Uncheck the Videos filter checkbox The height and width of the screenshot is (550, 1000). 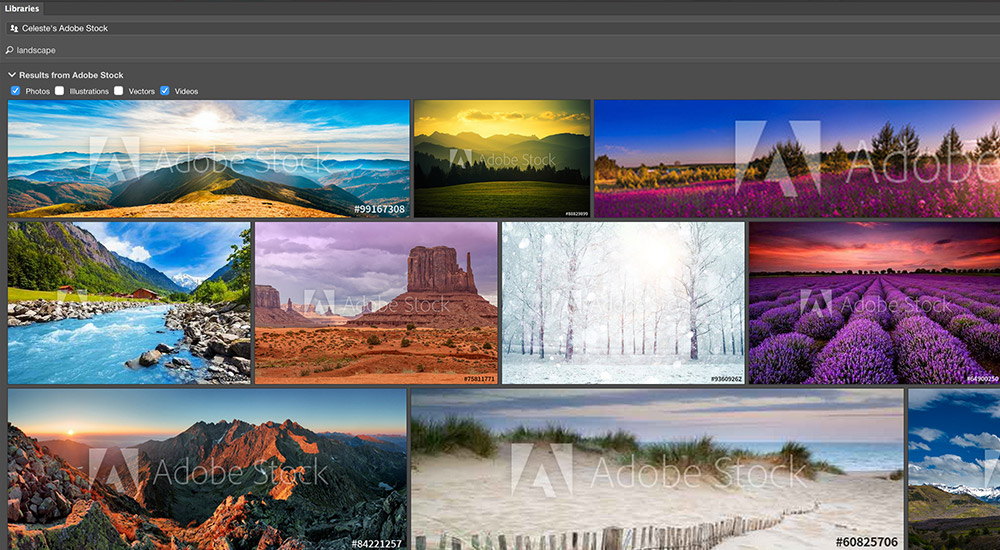165,91
